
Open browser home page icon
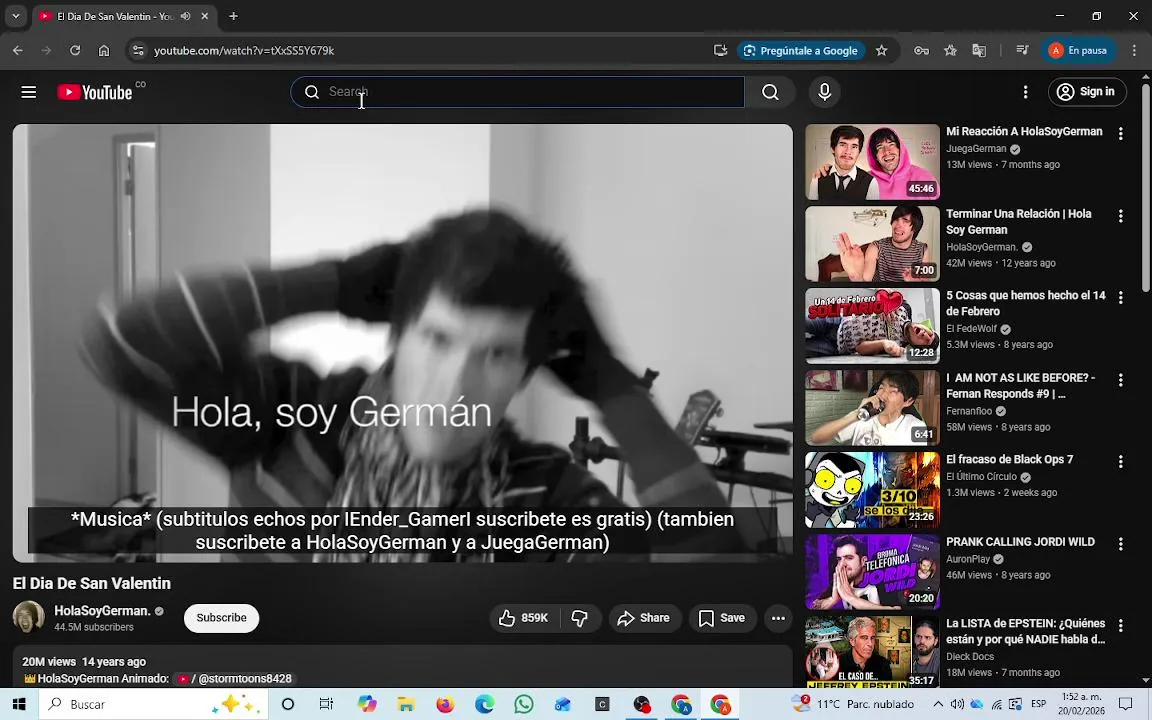[x=104, y=51]
